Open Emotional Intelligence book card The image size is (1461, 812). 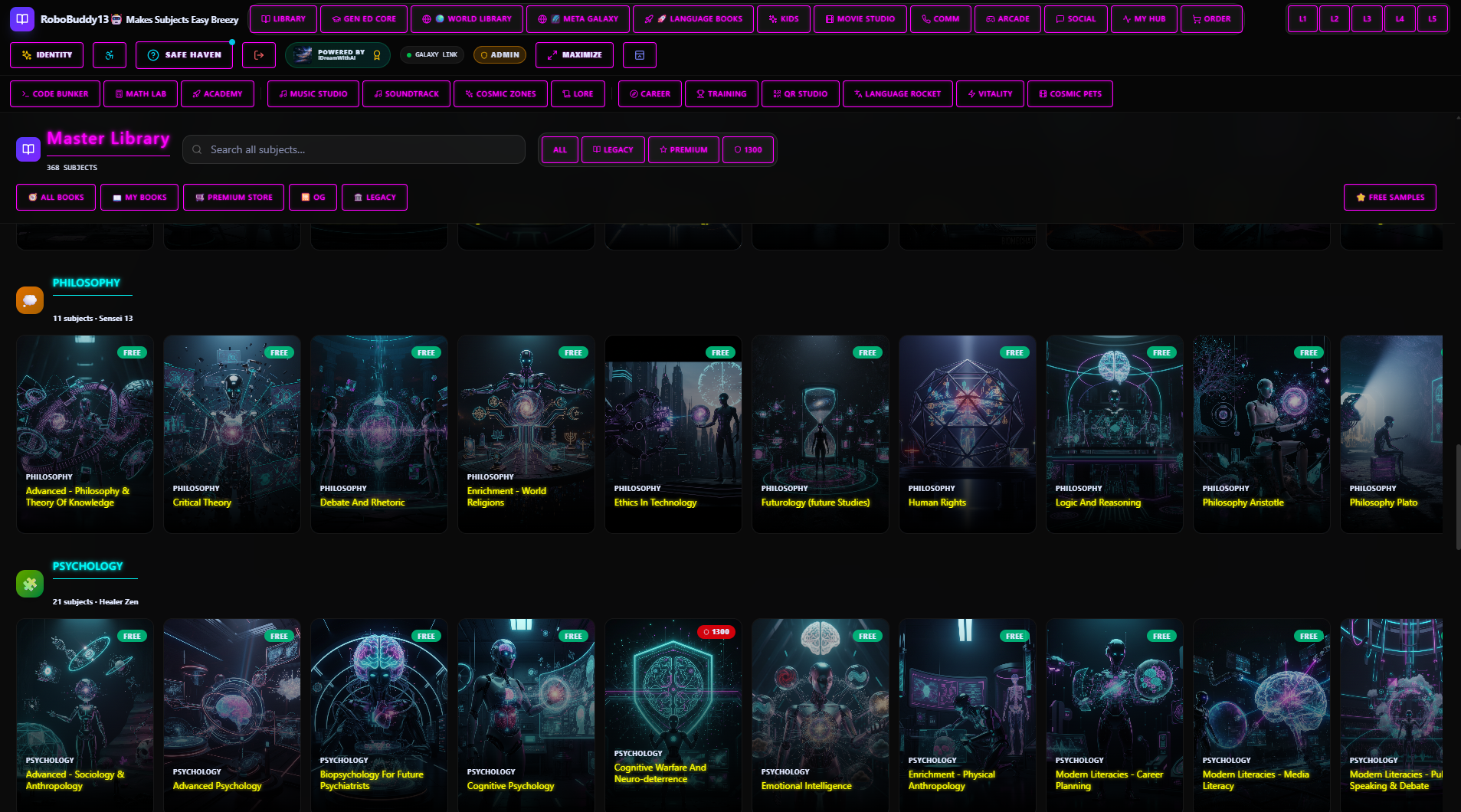[821, 715]
